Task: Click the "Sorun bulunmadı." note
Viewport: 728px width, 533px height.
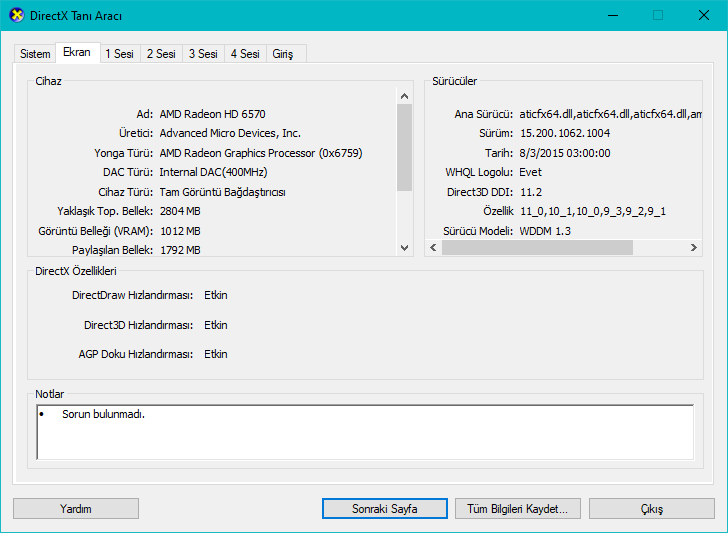Action: pos(104,414)
